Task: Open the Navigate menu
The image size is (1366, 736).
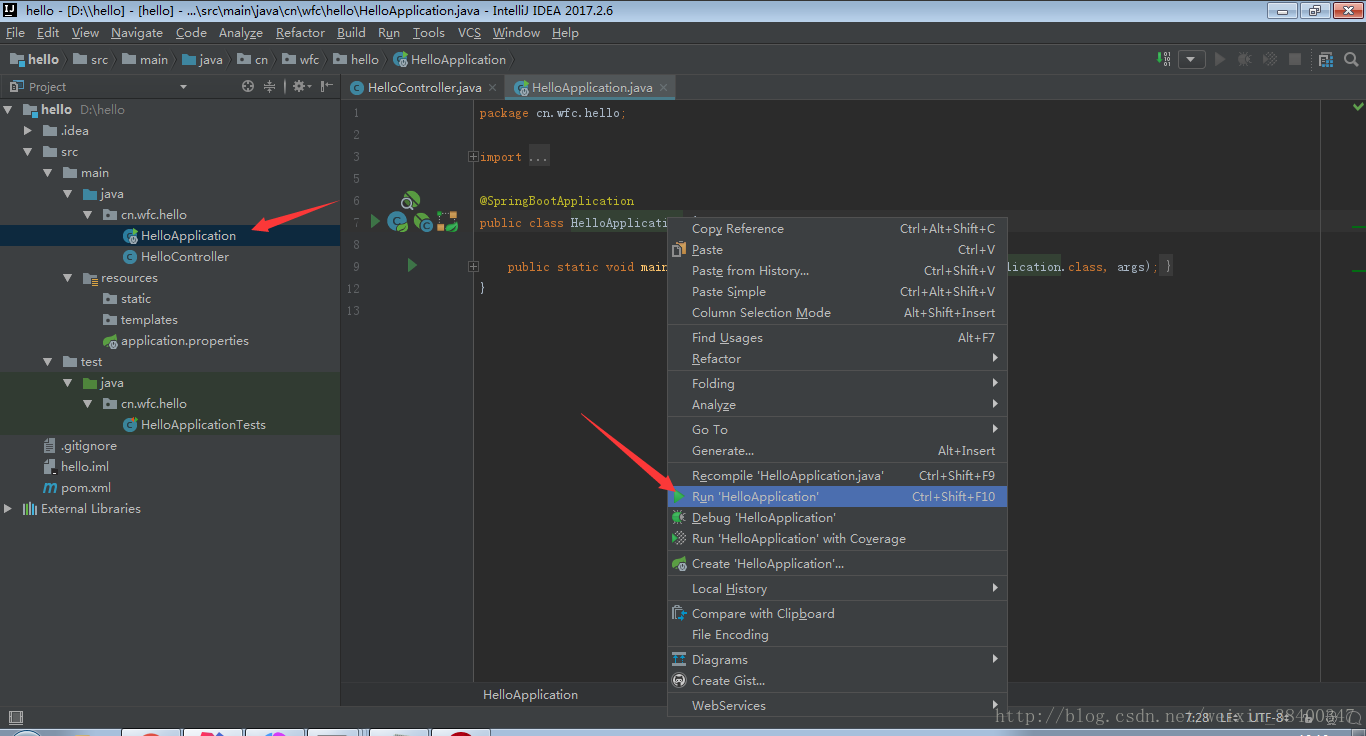Action: coord(137,33)
